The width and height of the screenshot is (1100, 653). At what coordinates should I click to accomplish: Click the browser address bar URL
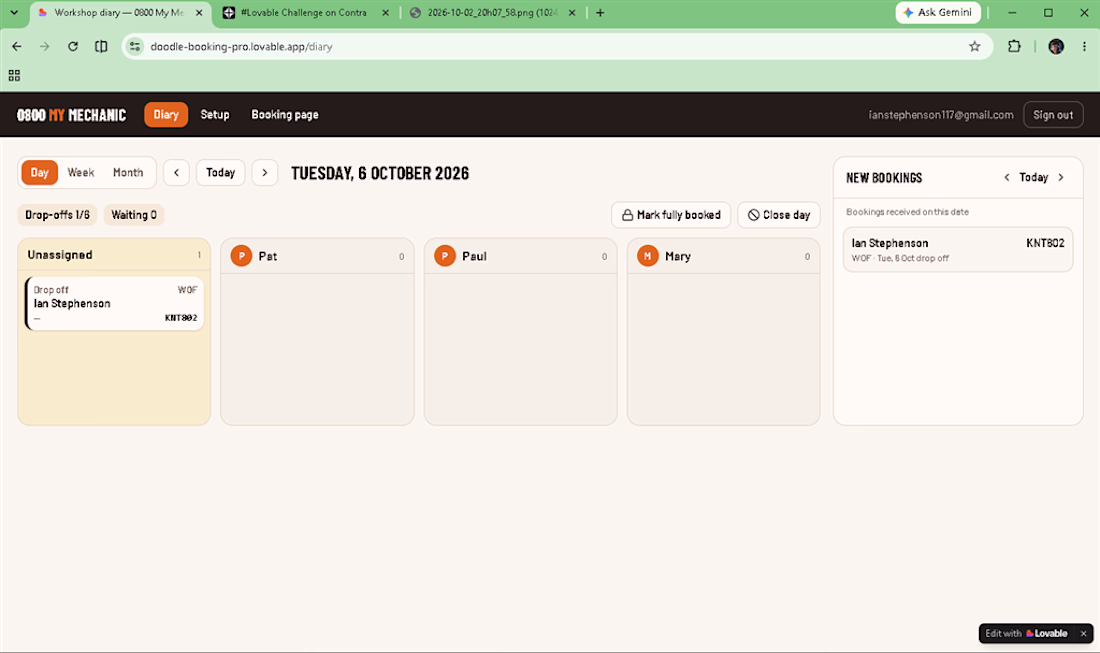click(x=241, y=46)
